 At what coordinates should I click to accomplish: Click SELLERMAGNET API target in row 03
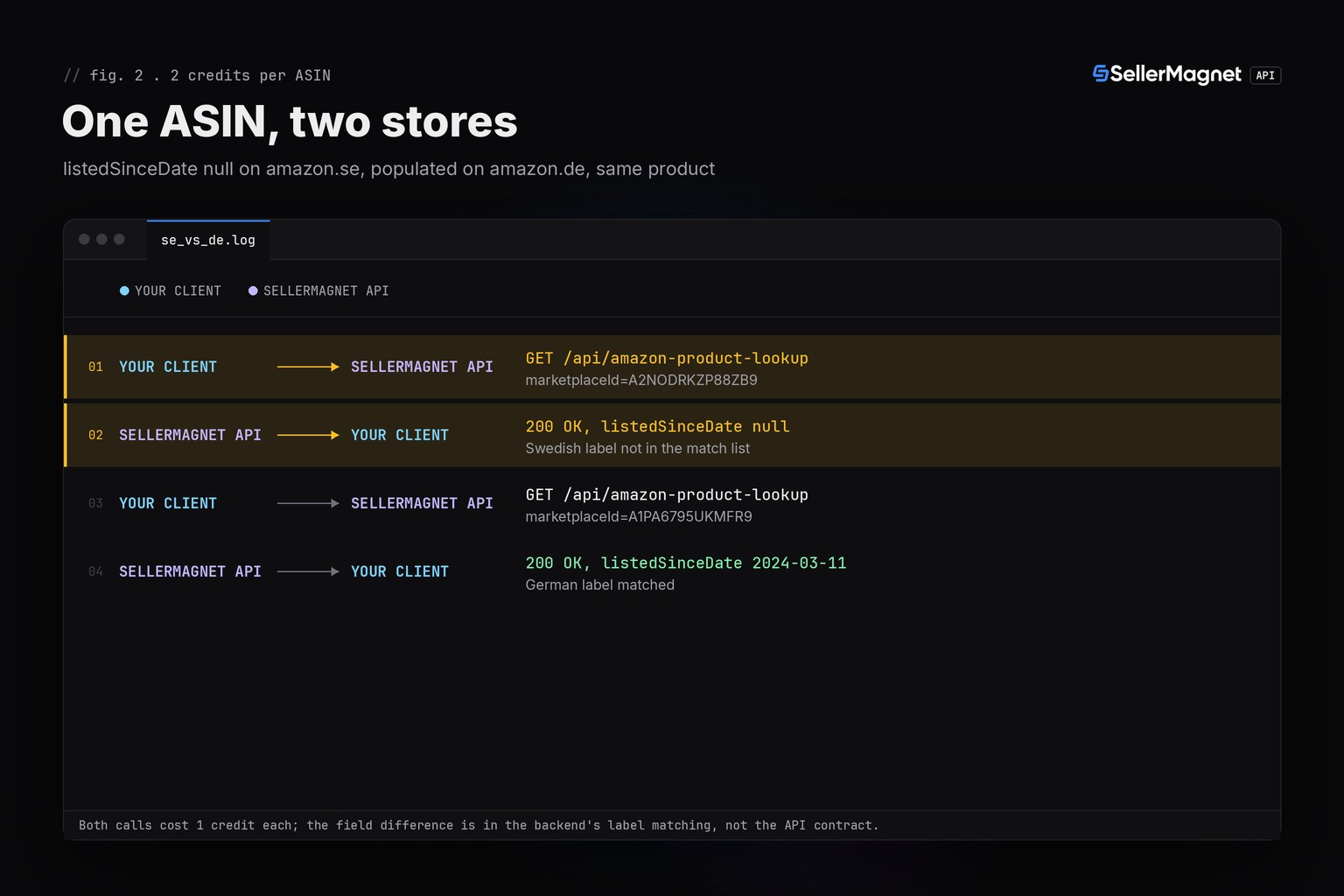pos(422,503)
